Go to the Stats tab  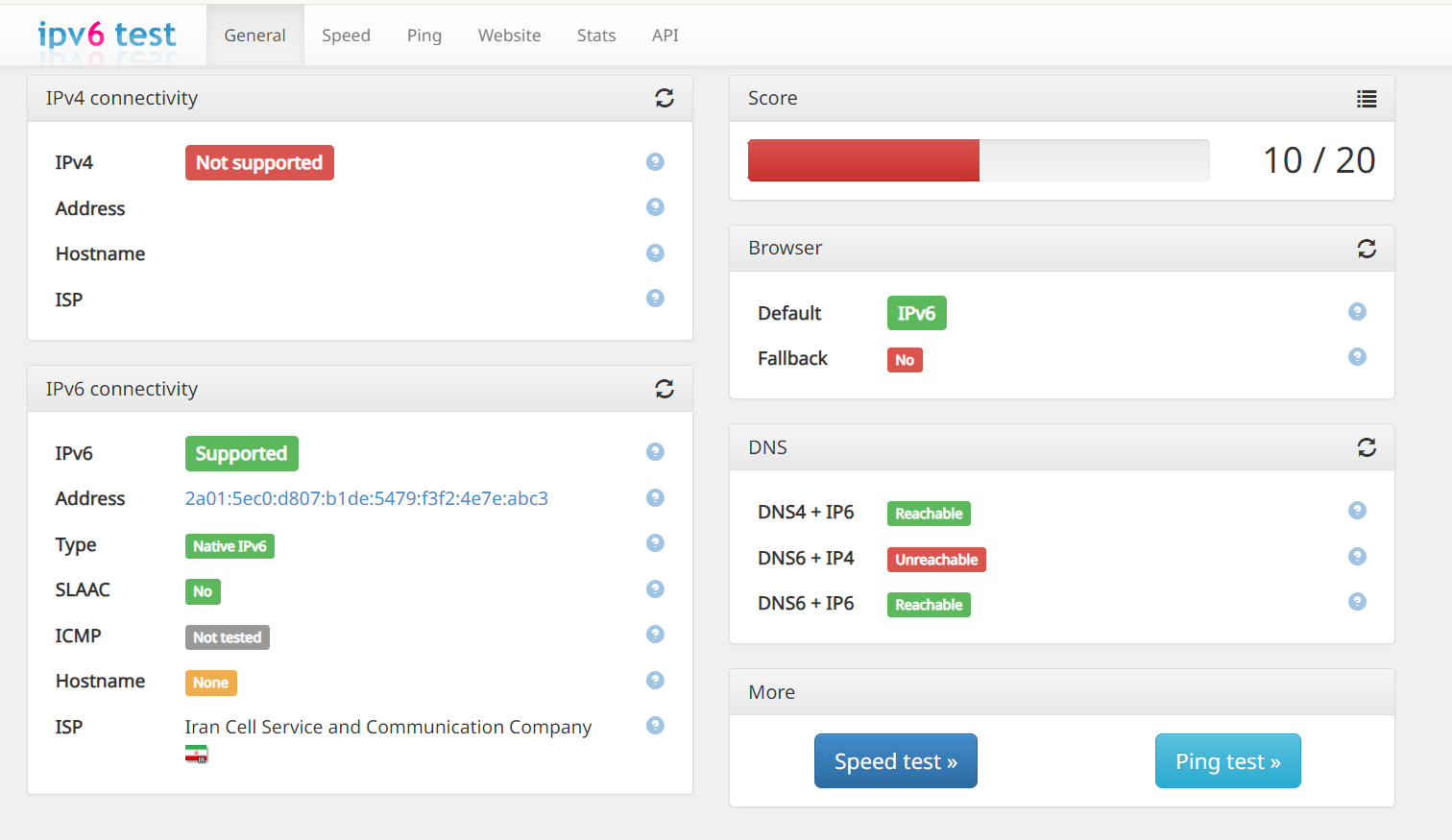click(595, 36)
